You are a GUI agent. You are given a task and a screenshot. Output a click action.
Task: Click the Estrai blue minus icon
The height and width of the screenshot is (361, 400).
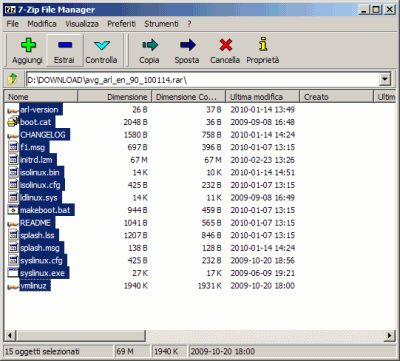pyautogui.click(x=65, y=45)
